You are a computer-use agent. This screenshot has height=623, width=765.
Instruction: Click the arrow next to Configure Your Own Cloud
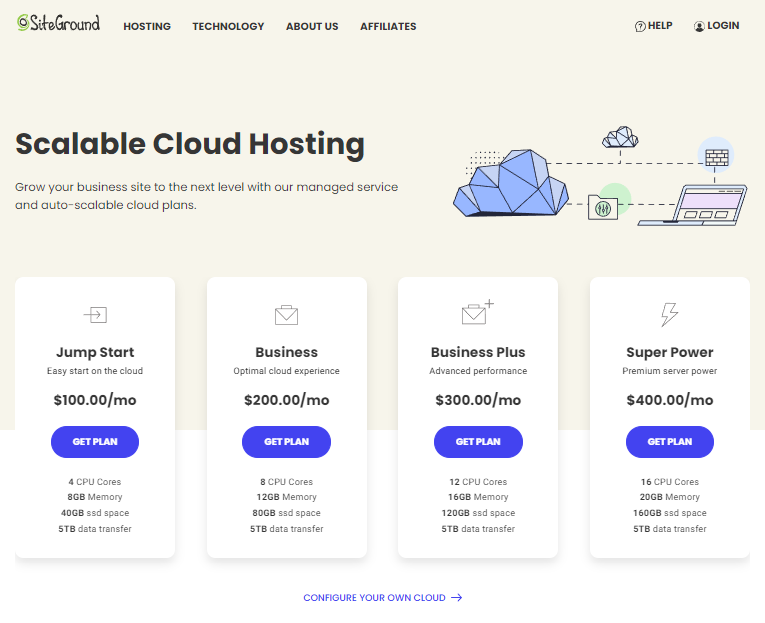tap(457, 598)
